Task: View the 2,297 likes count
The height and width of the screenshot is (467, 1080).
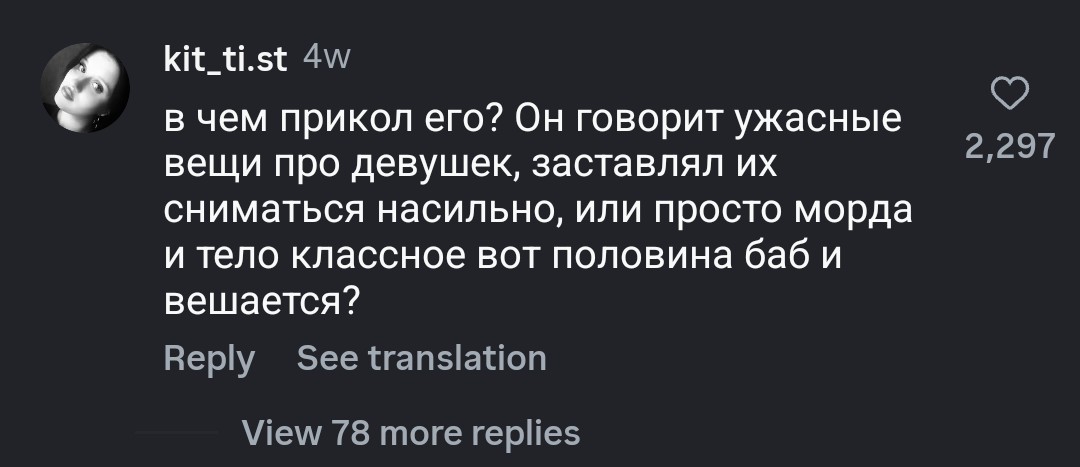Action: pos(1009,148)
